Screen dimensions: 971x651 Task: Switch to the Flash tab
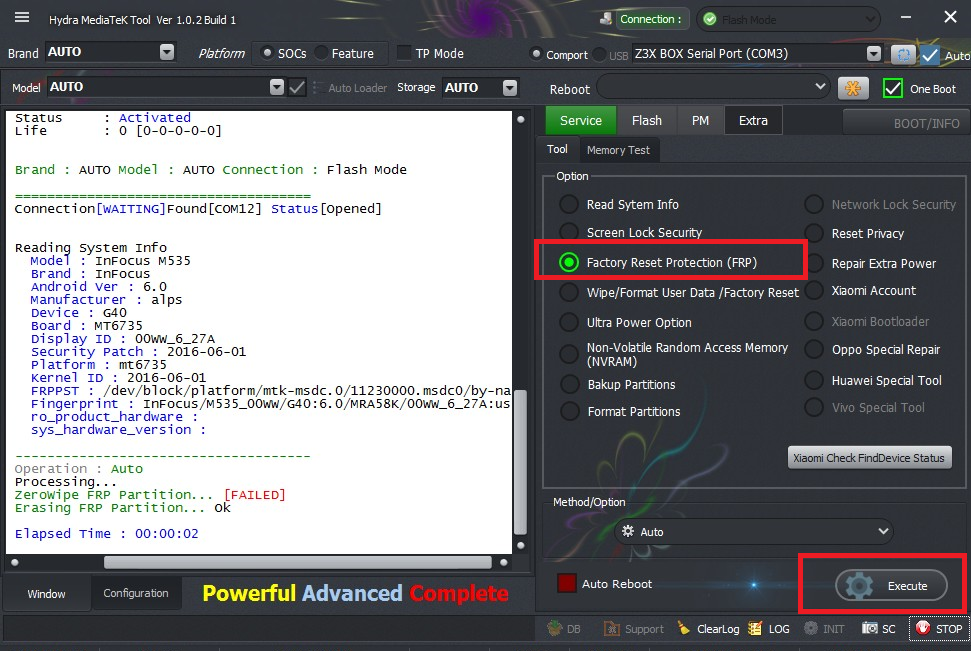point(647,120)
